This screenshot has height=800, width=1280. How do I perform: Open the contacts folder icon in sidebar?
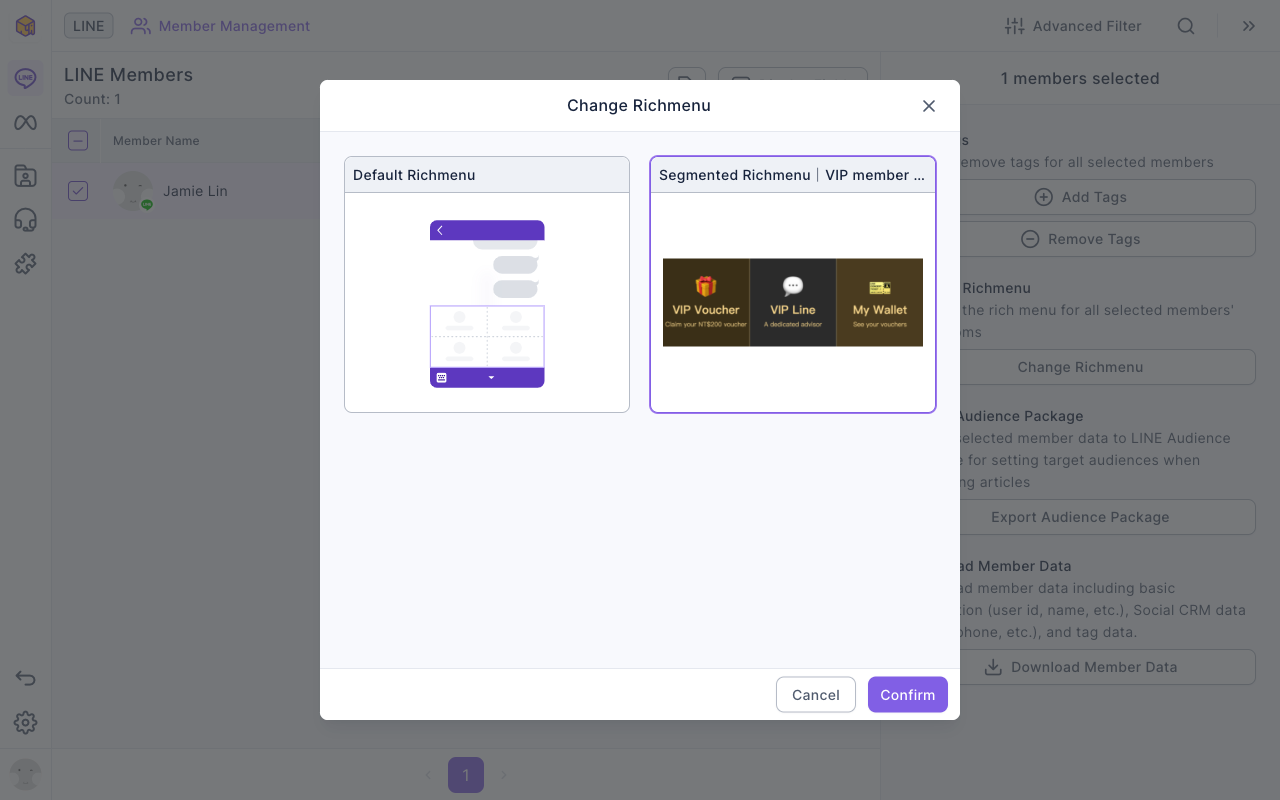pos(26,177)
